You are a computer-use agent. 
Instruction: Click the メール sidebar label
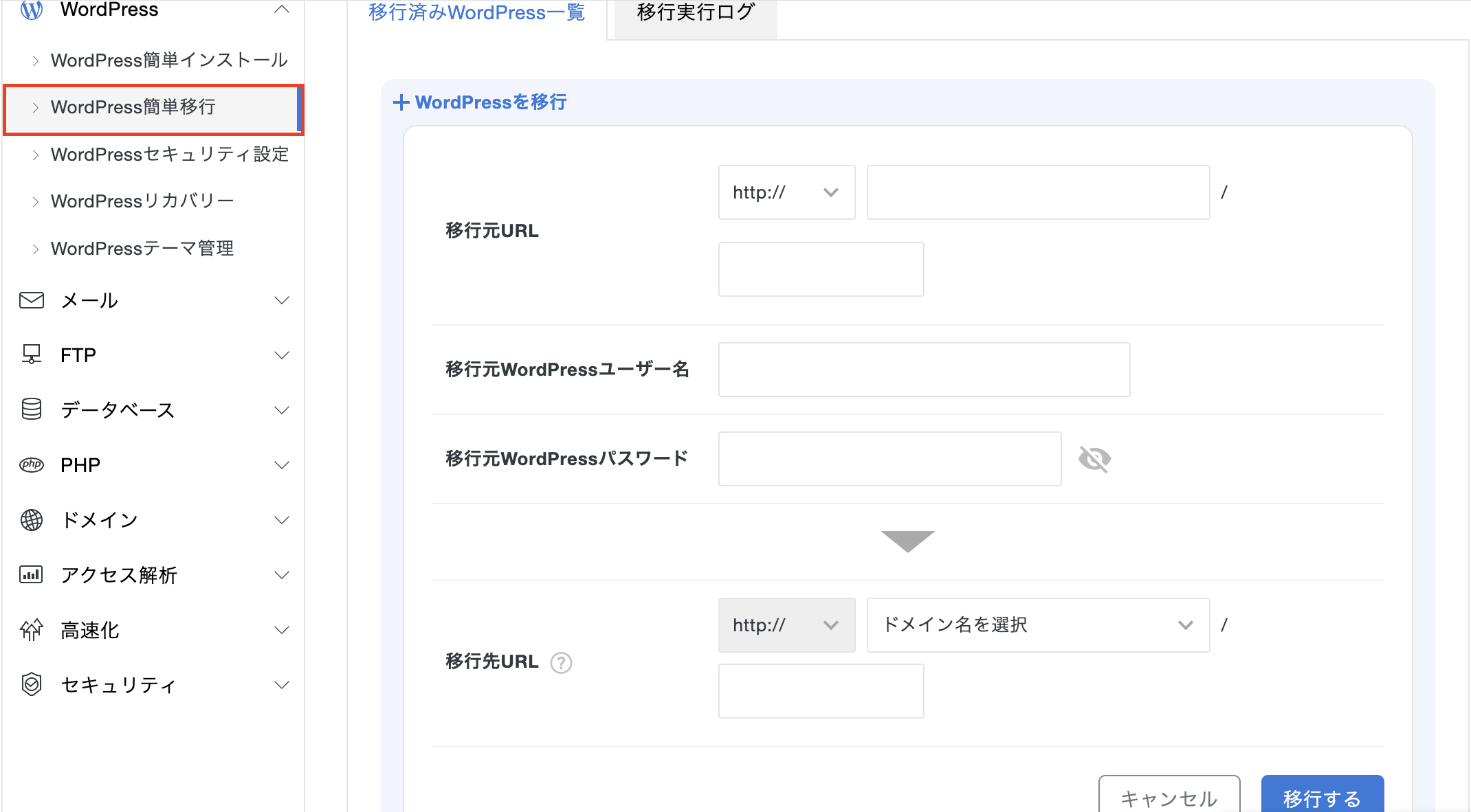pos(89,300)
